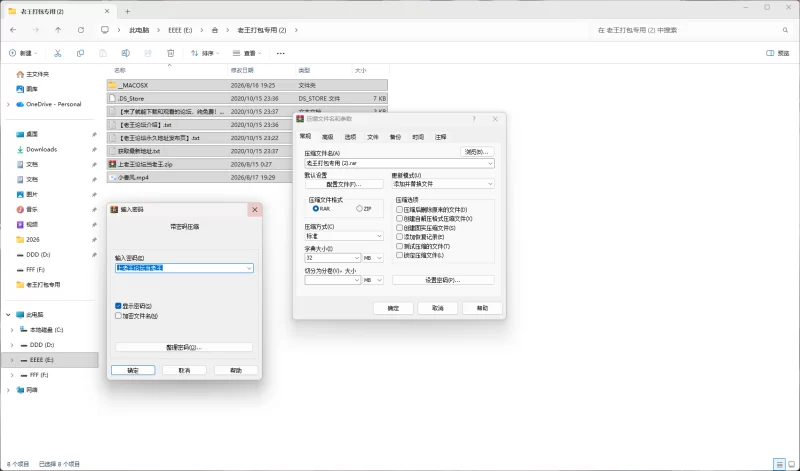This screenshot has width=800, height=471.
Task: Switch to details view using status bar icon
Action: click(779, 464)
